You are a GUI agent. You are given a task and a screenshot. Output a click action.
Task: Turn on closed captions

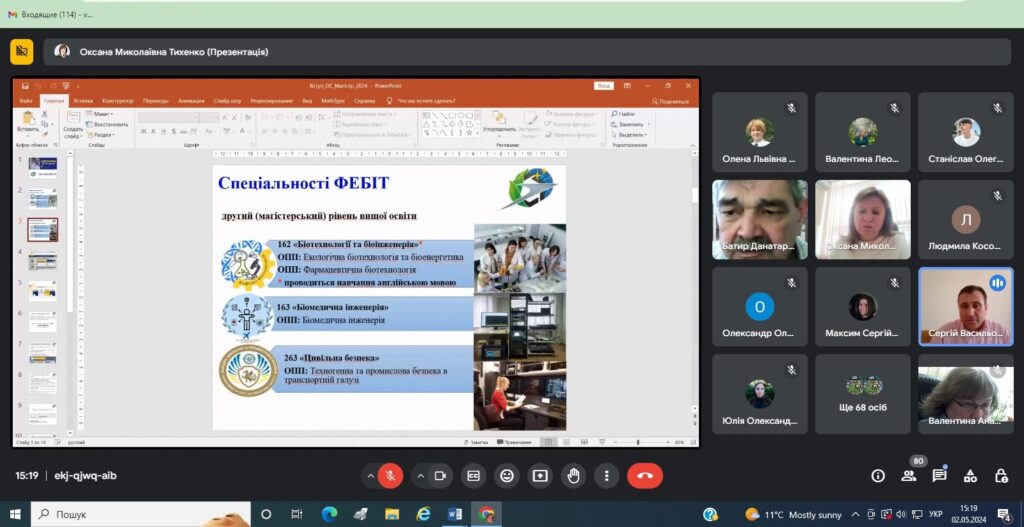474,476
